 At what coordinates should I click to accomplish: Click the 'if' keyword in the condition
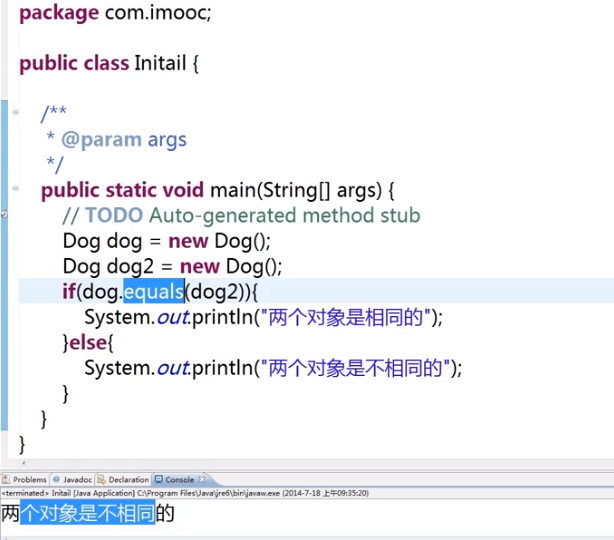pos(69,291)
